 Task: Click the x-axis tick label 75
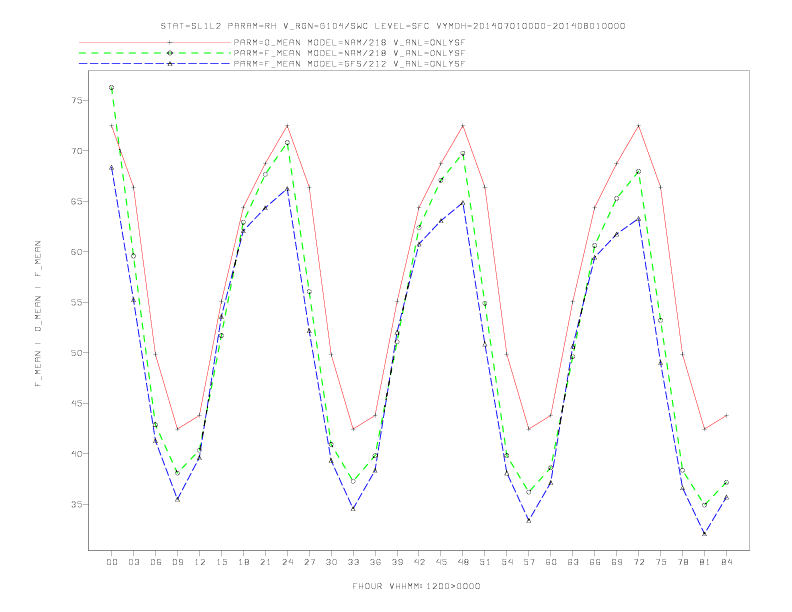point(661,562)
